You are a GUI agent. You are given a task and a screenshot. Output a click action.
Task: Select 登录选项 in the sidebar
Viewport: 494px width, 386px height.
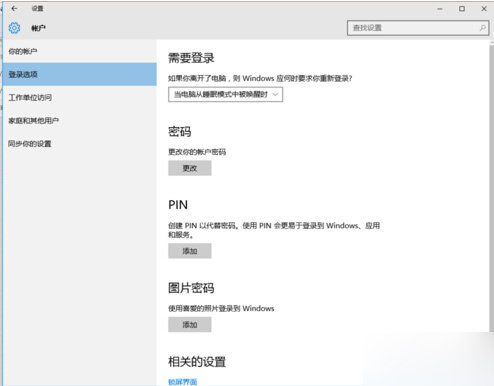79,74
